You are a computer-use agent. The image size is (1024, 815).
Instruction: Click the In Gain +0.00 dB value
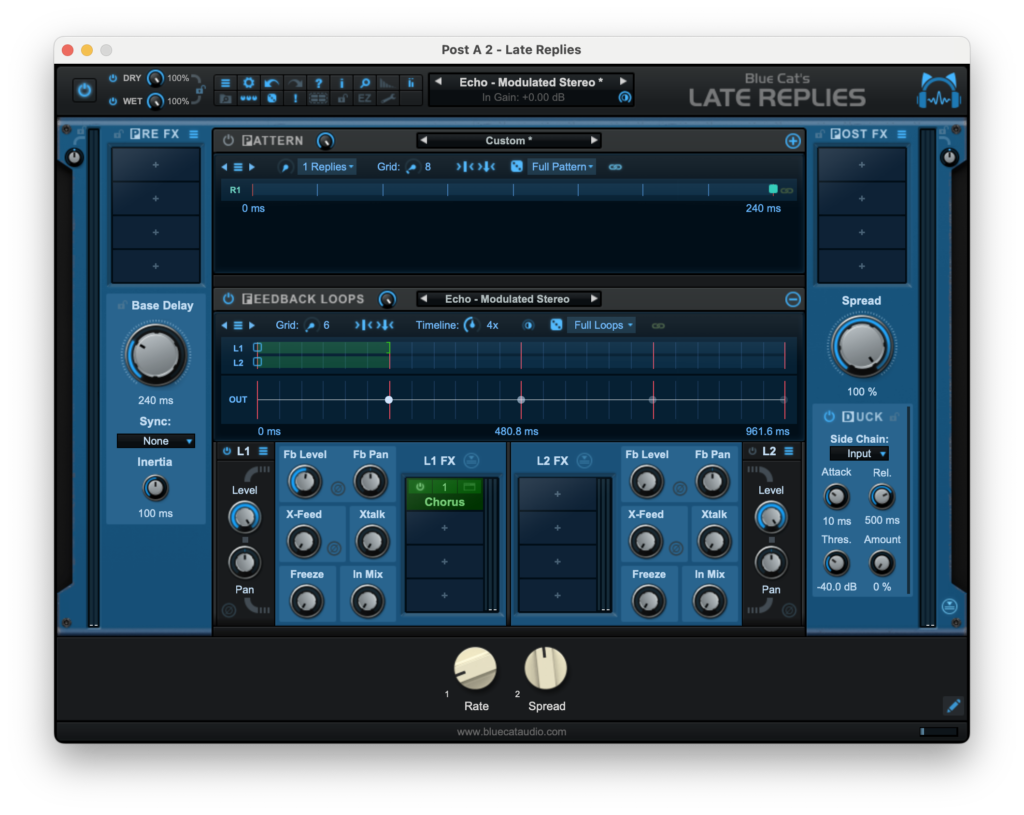[x=523, y=97]
